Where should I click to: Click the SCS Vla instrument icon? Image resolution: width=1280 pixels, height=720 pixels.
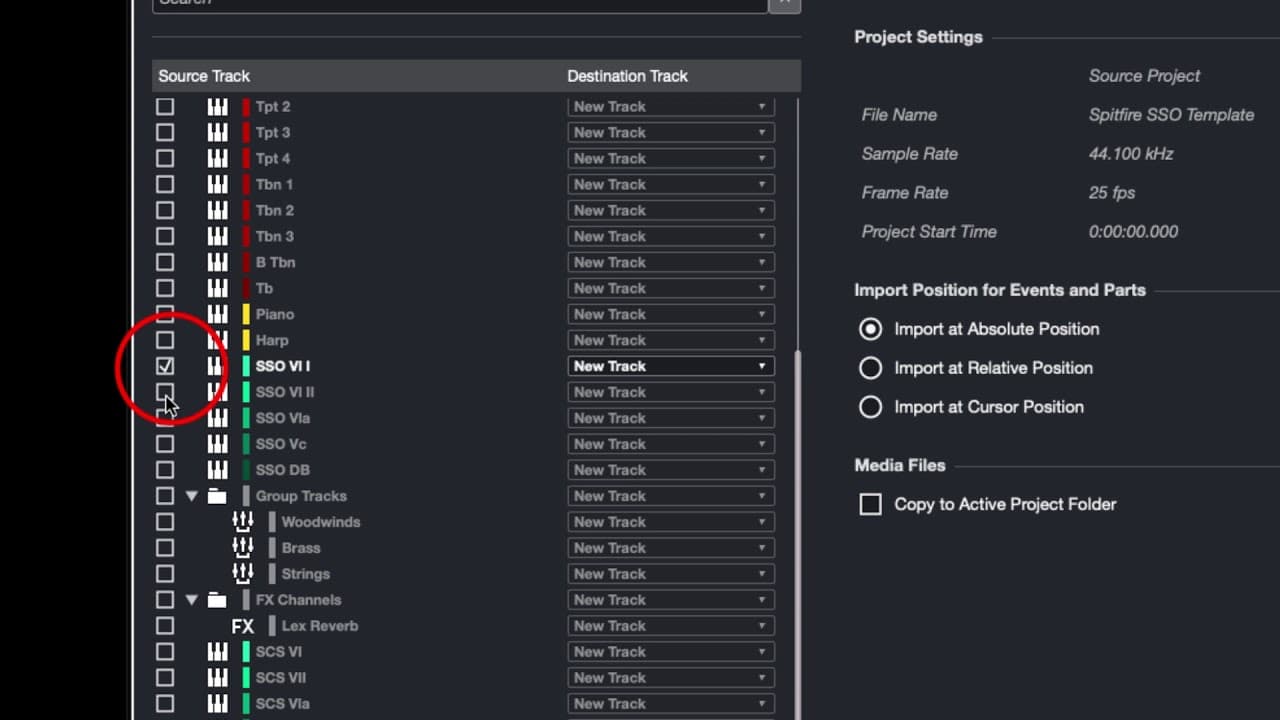(217, 704)
